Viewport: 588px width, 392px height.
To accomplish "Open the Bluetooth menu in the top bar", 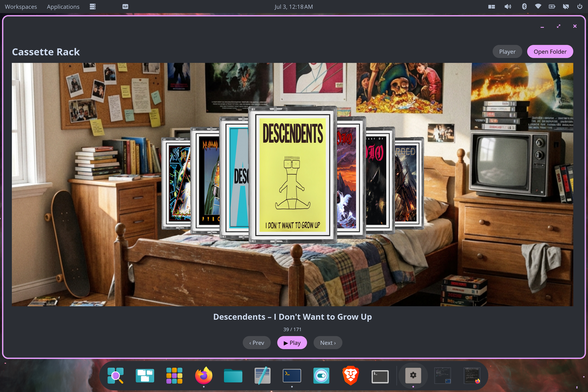I will pyautogui.click(x=524, y=7).
